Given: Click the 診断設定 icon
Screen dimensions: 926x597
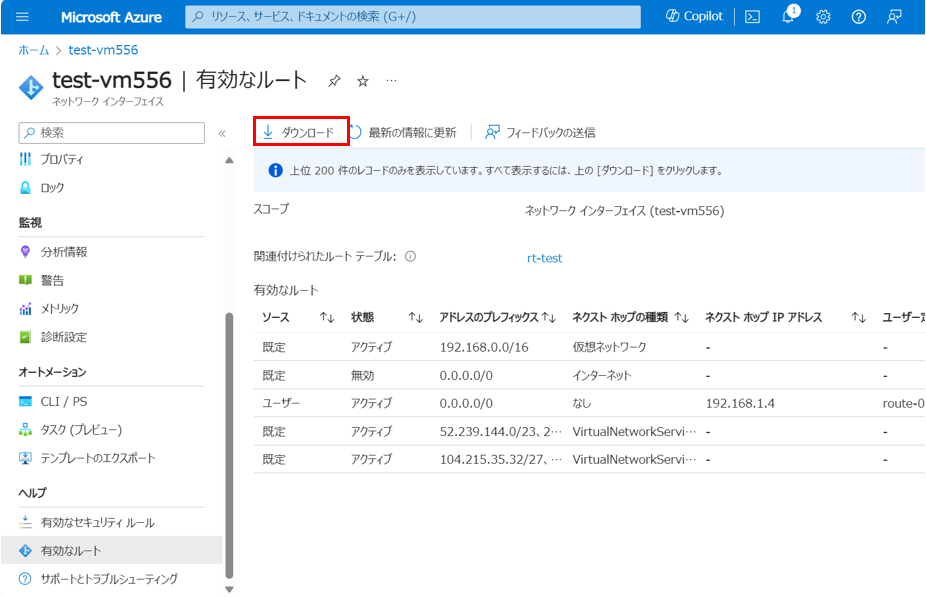Looking at the screenshot, I should point(25,337).
